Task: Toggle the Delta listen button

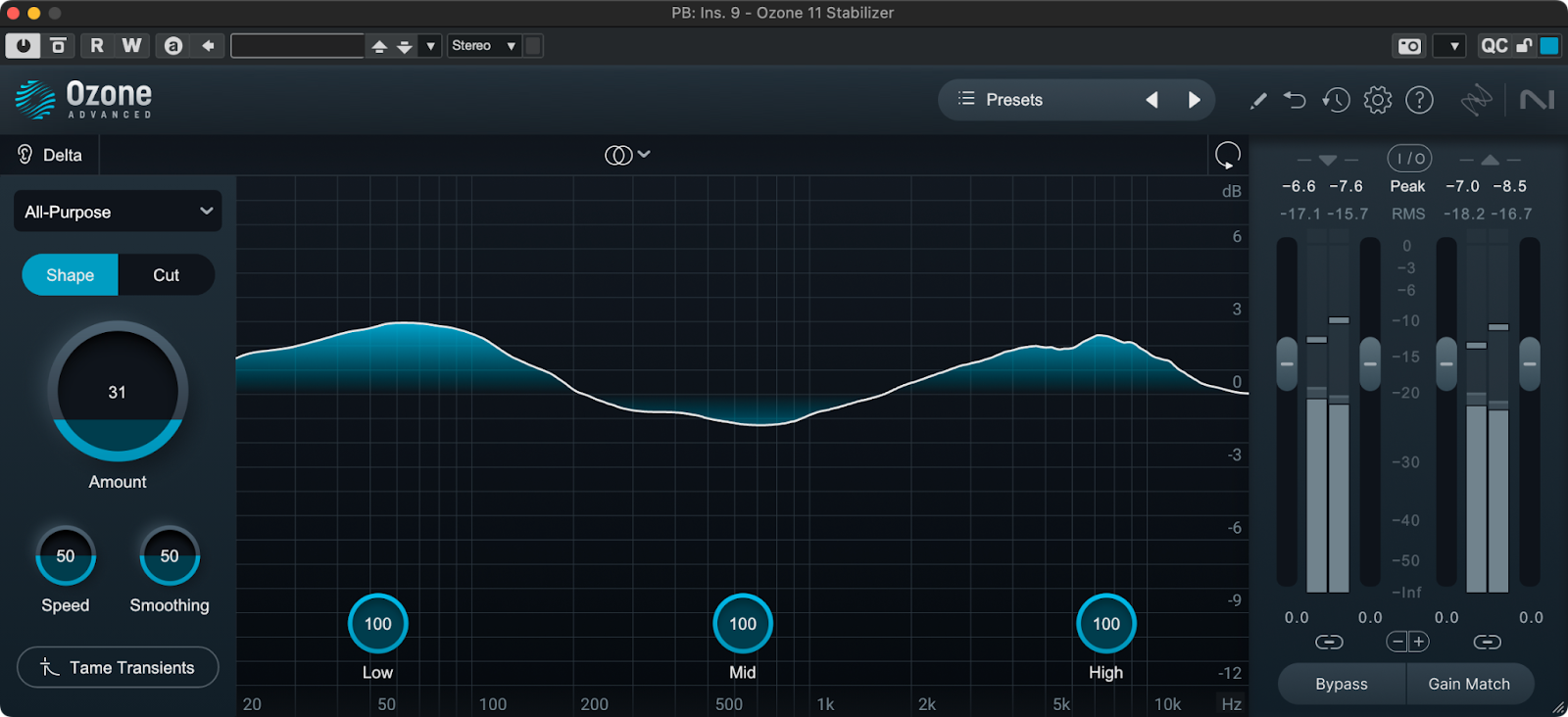Action: click(50, 155)
